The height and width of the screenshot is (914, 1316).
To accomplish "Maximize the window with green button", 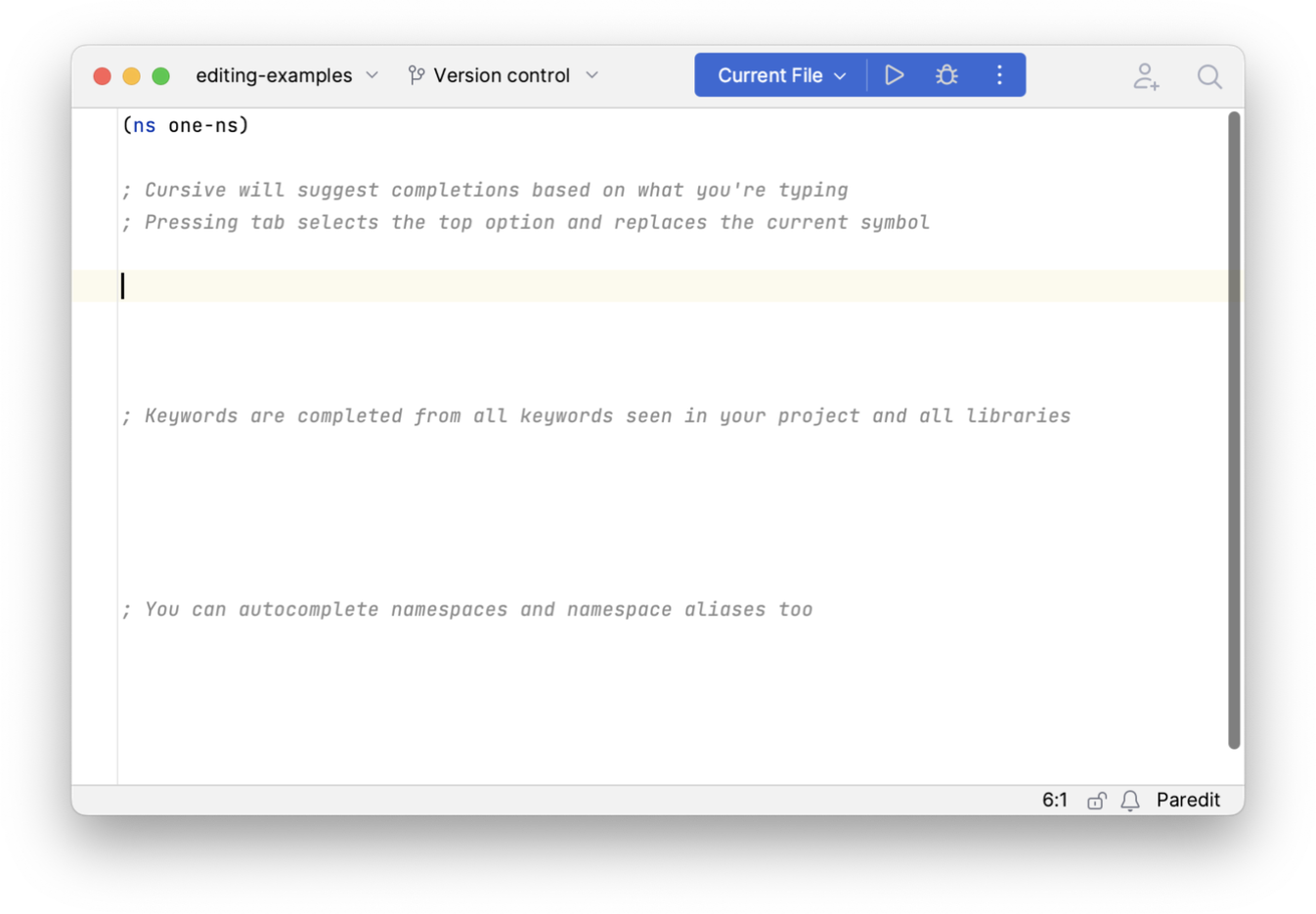I will pos(160,76).
